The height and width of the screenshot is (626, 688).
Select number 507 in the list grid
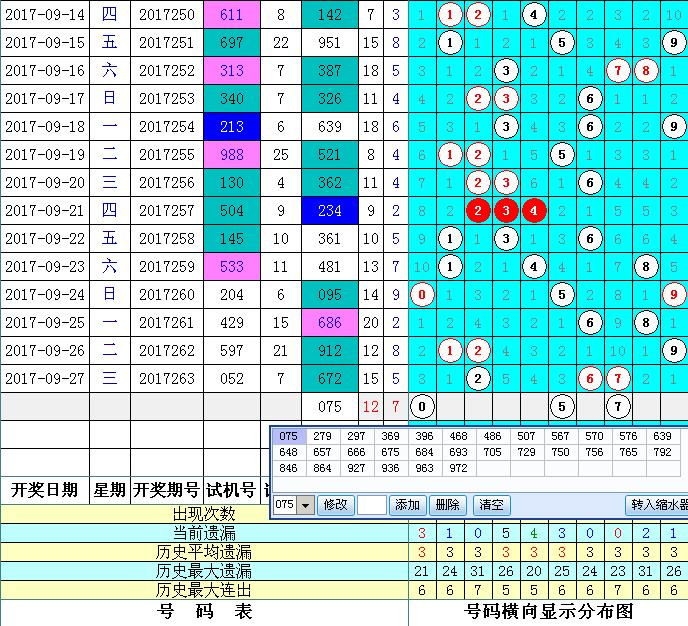[526, 436]
